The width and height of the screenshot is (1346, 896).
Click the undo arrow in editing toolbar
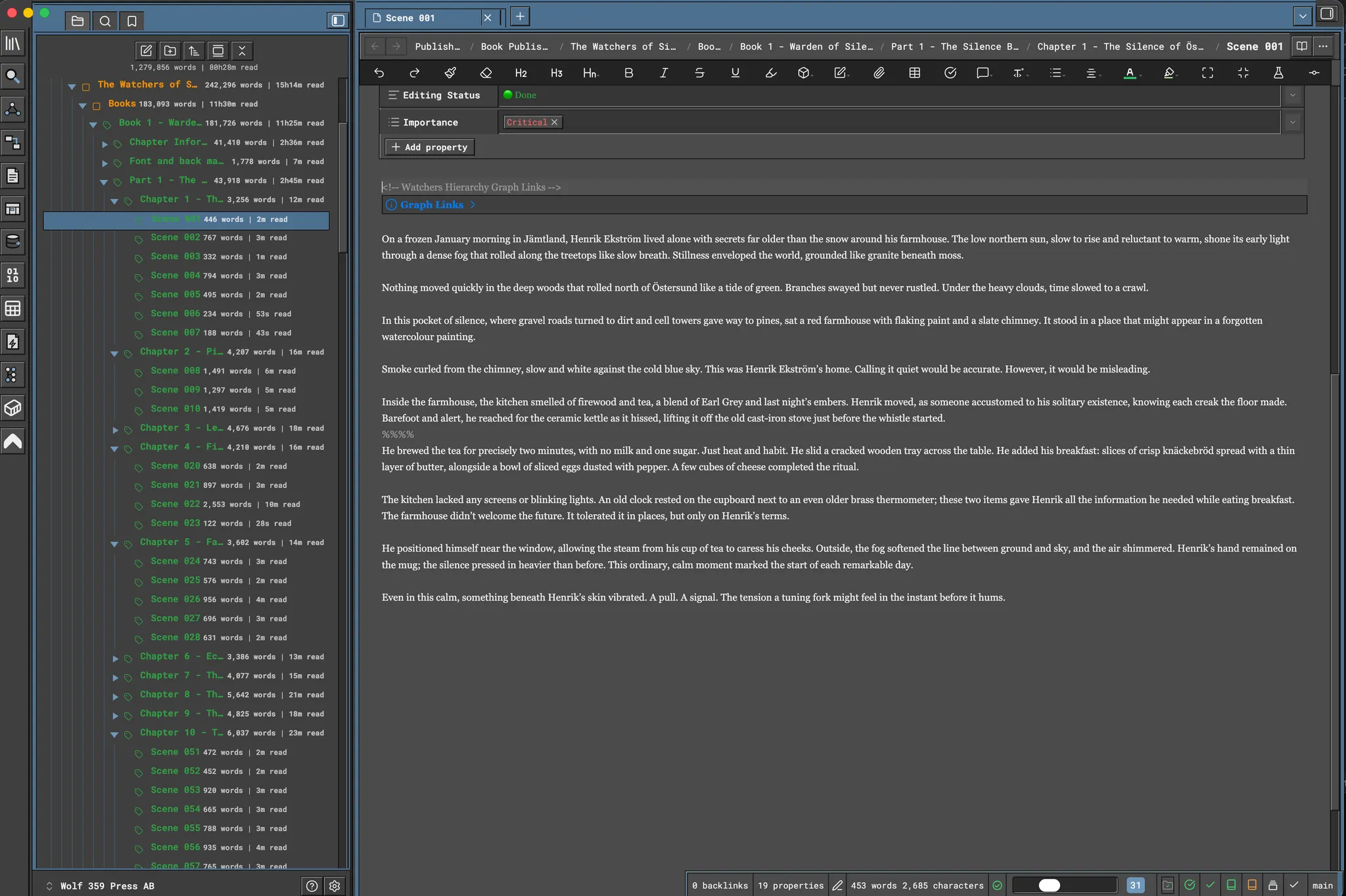point(379,73)
